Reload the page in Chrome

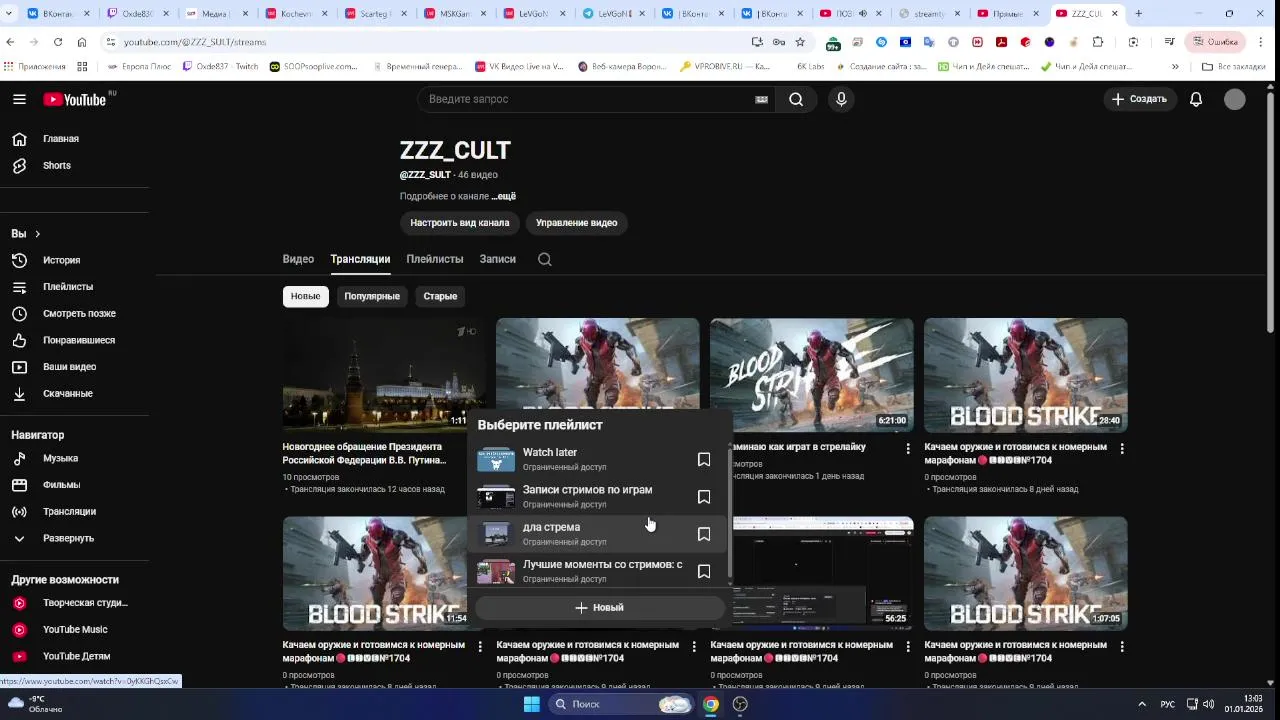(58, 42)
